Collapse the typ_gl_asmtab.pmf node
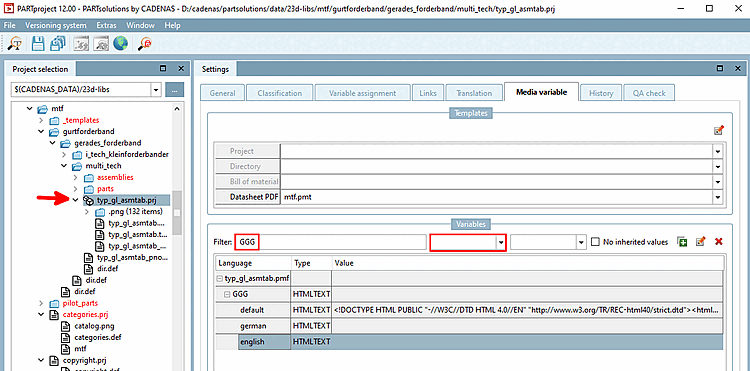Viewport: 750px width, 371px height. point(220,278)
